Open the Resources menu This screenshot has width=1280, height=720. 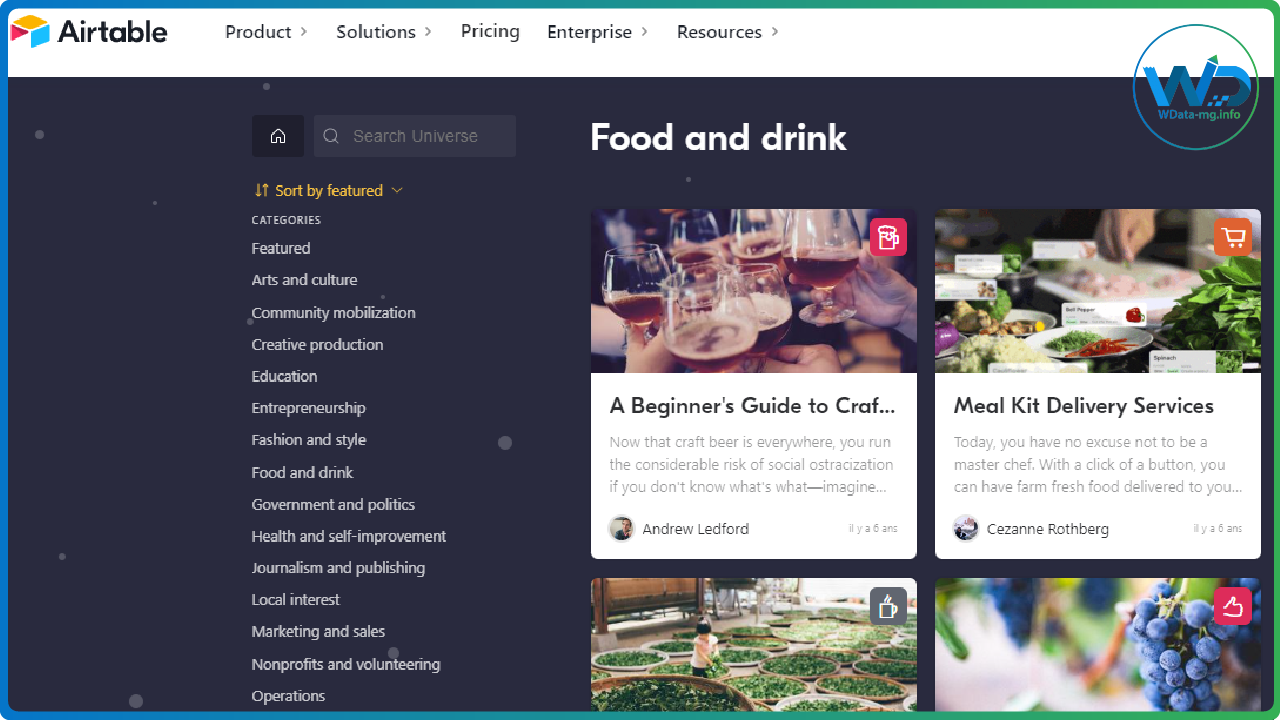click(727, 32)
